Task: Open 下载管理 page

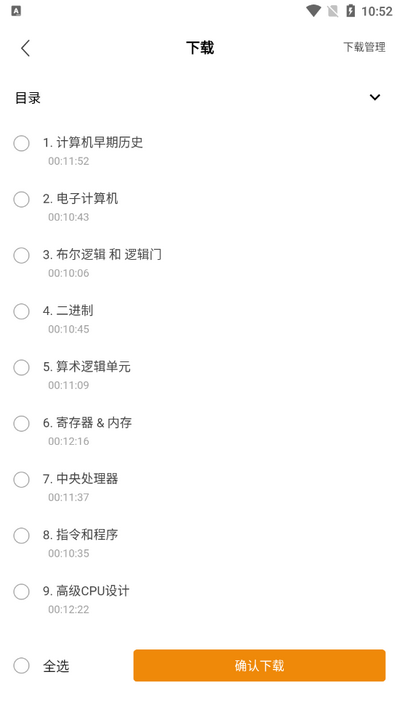Action: pos(364,47)
